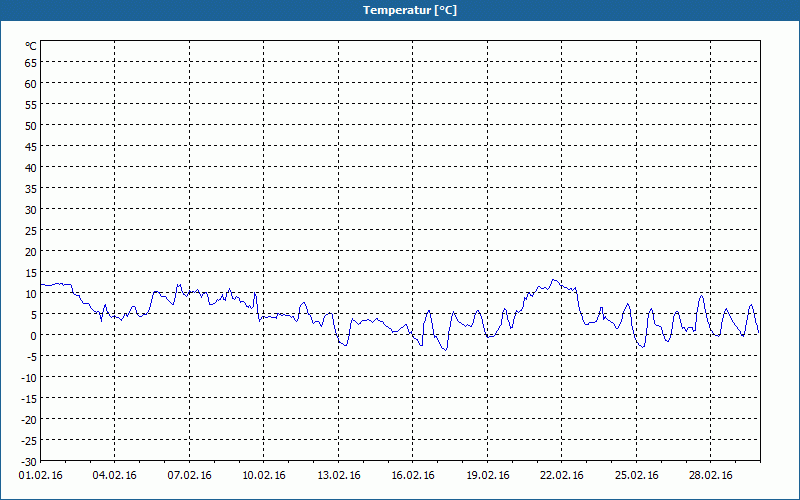This screenshot has height=500, width=800.
Task: Click the 10.02.16 x-axis date
Action: tap(263, 476)
